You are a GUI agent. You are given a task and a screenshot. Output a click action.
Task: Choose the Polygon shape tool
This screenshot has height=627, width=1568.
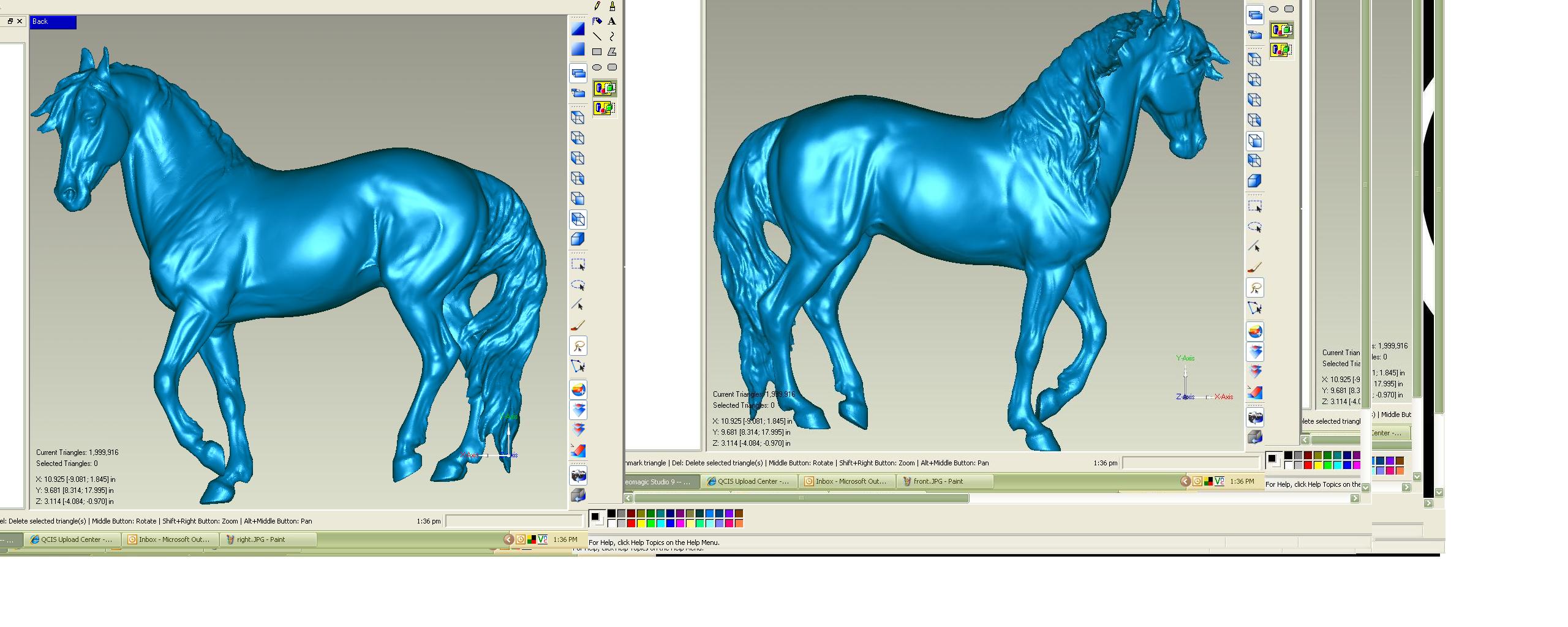coord(612,52)
